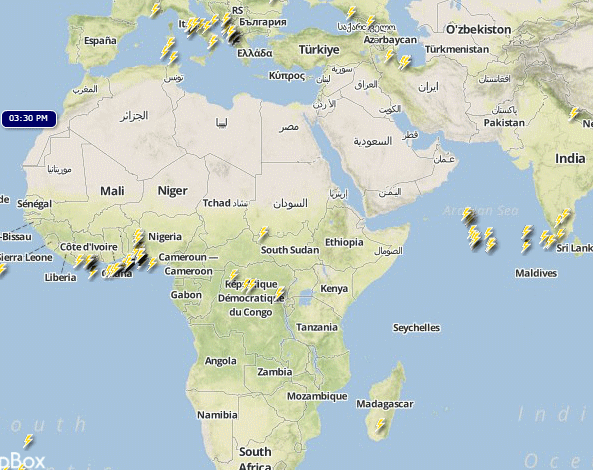Select the Namibia country label
The image size is (593, 470).
(217, 415)
